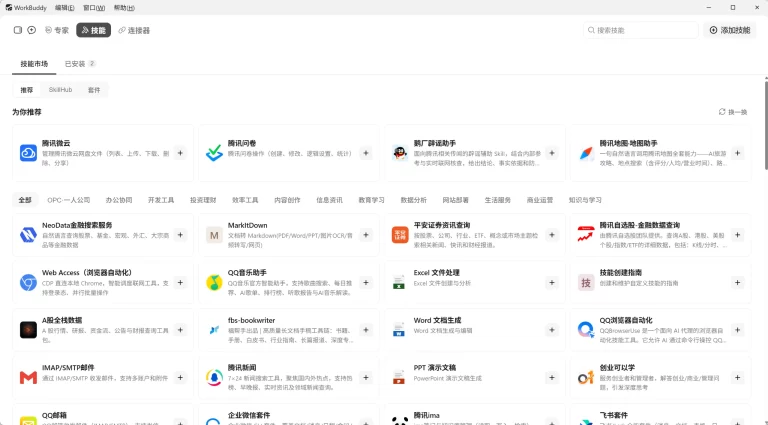Click the QQ浏览器自动化 icon
Screen dimensions: 768x425
click(586, 330)
